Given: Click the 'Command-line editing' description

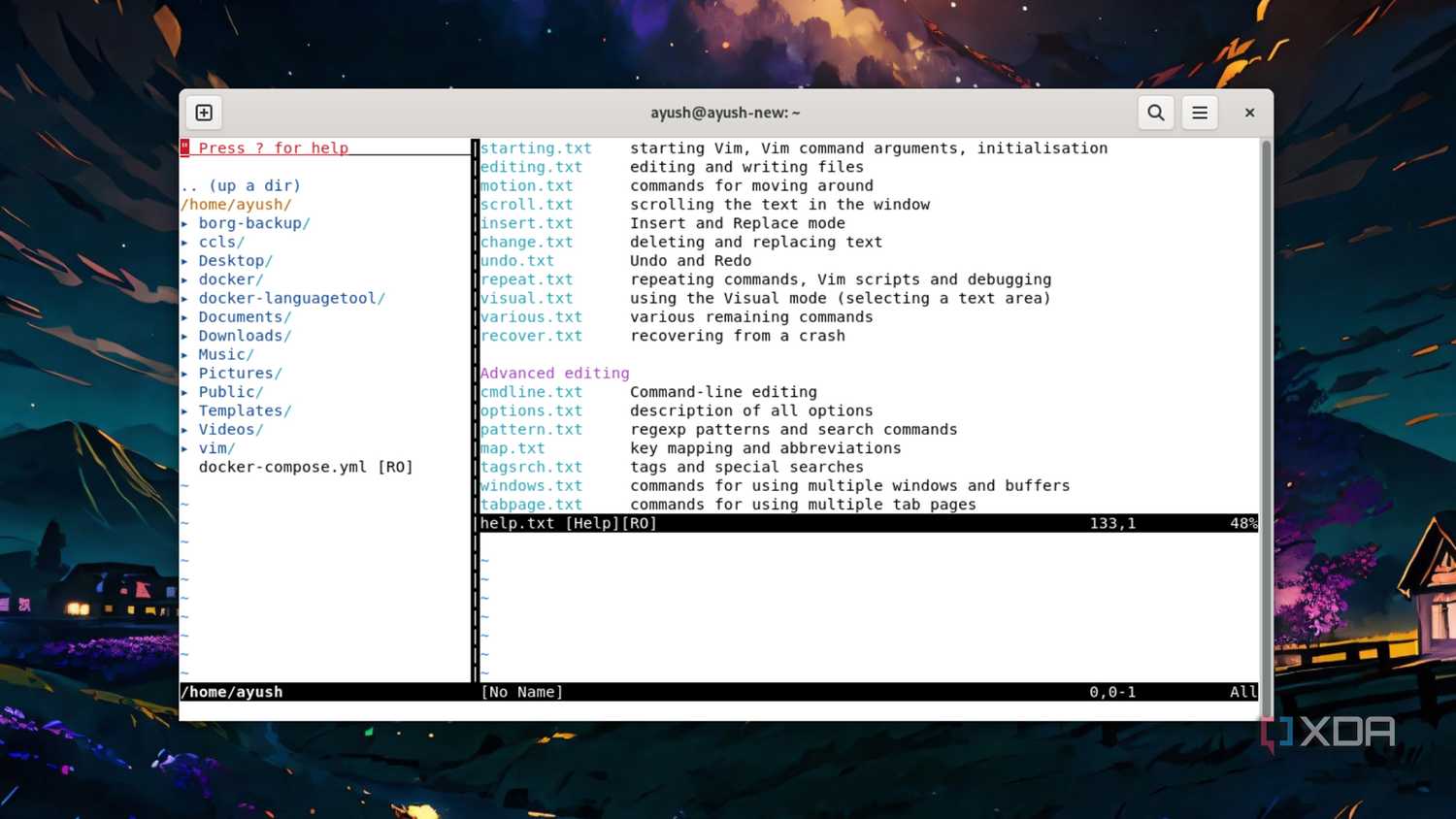Looking at the screenshot, I should [723, 392].
